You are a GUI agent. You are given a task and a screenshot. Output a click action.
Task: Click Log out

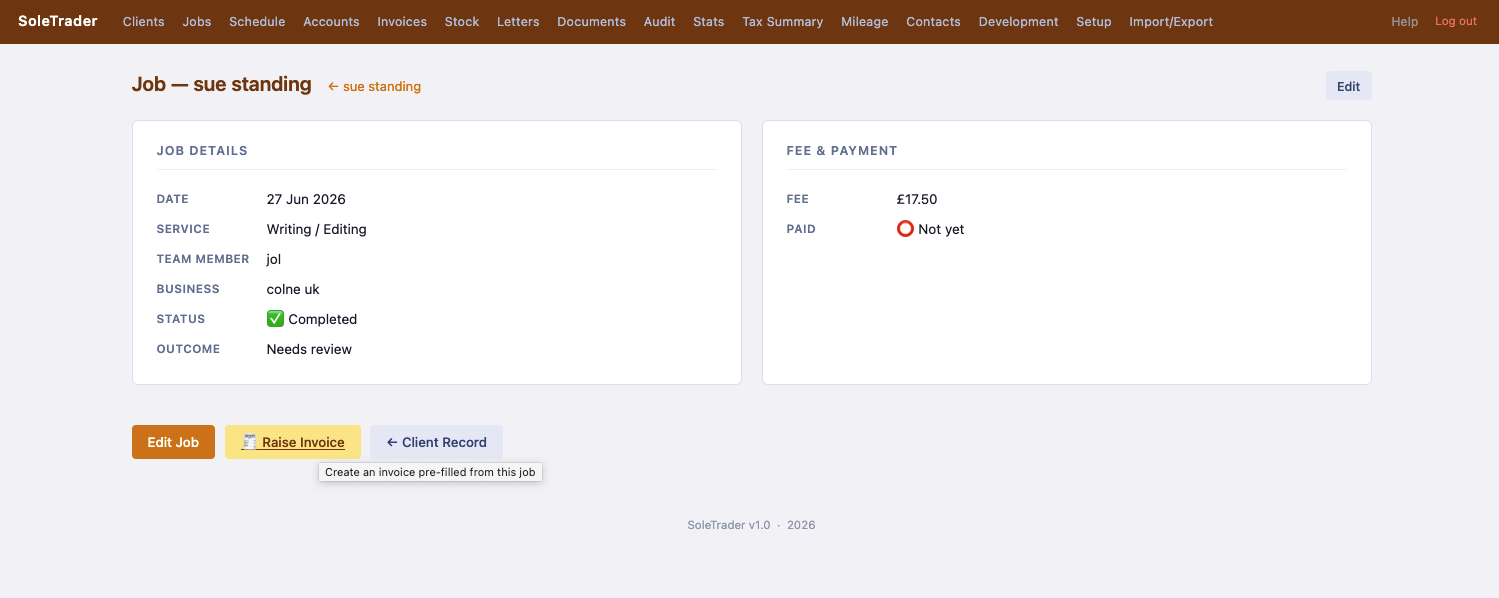[1455, 22]
